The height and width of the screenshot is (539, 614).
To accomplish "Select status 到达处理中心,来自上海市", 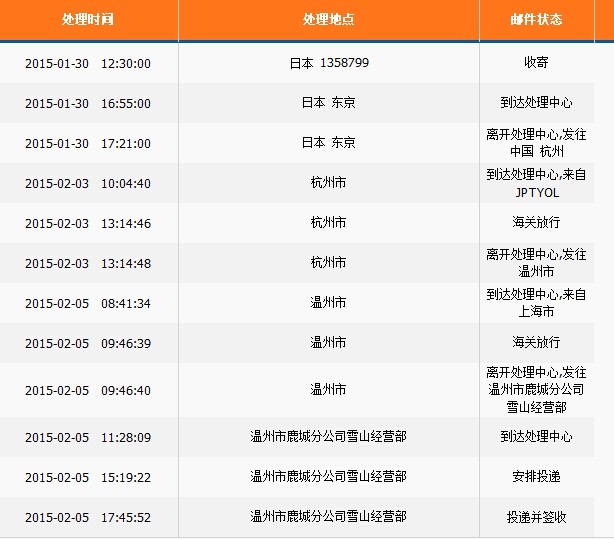I will click(536, 302).
